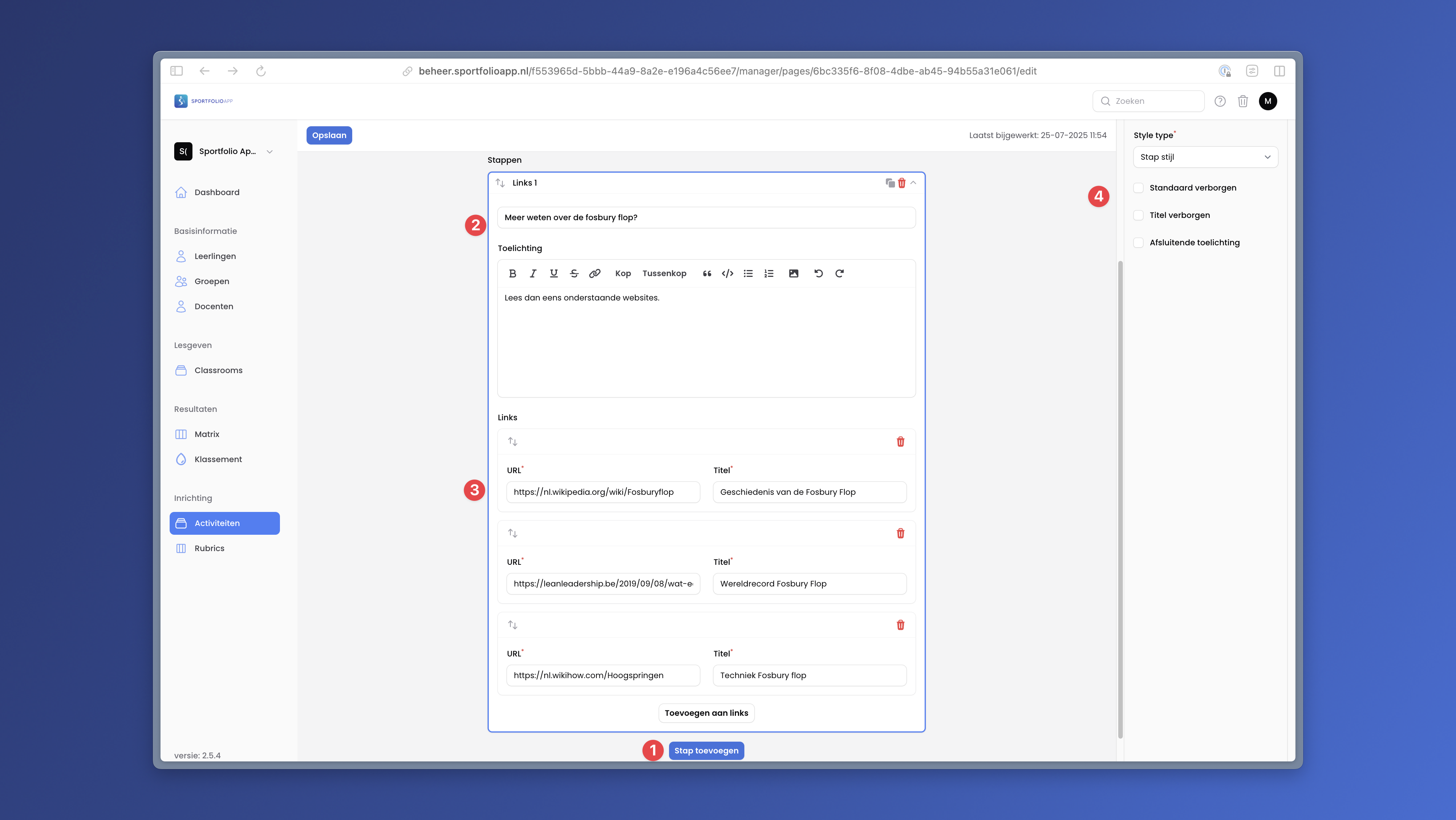Click the Zoeken search field
The height and width of the screenshot is (820, 1456).
tap(1148, 101)
